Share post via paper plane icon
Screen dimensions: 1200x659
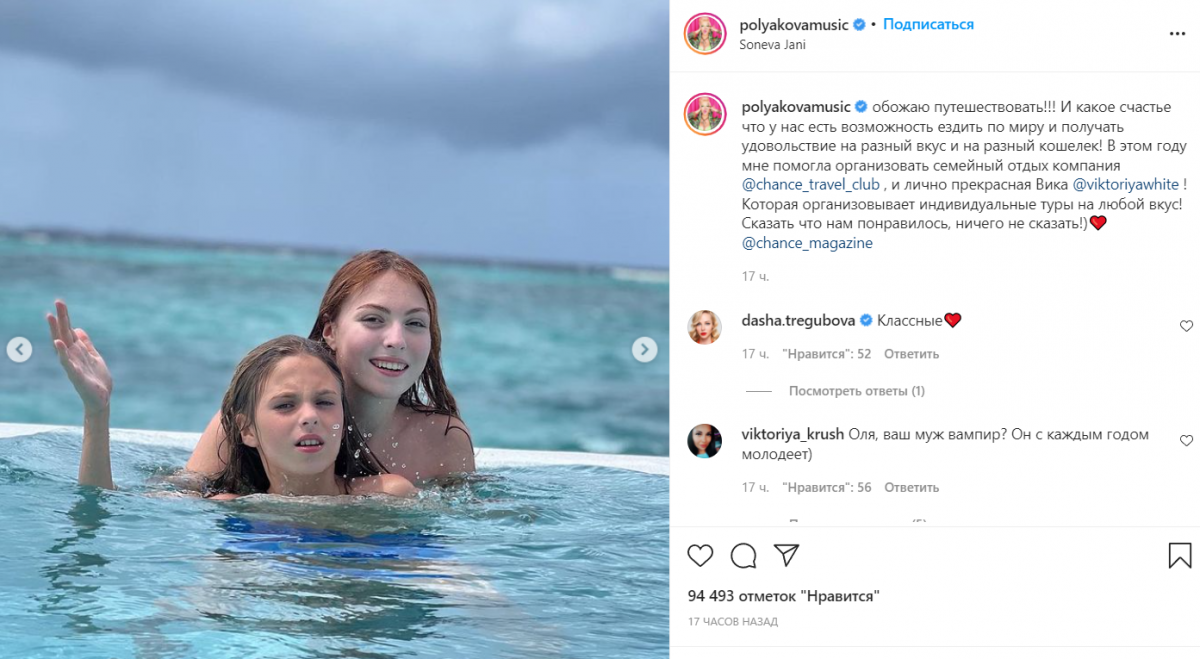[x=787, y=555]
